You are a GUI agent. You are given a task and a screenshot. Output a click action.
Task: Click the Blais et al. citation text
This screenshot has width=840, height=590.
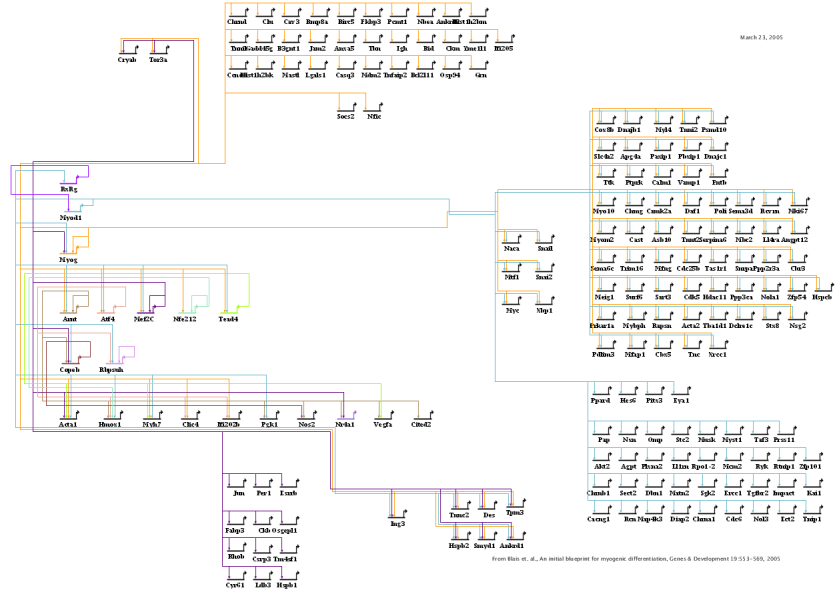coord(636,560)
